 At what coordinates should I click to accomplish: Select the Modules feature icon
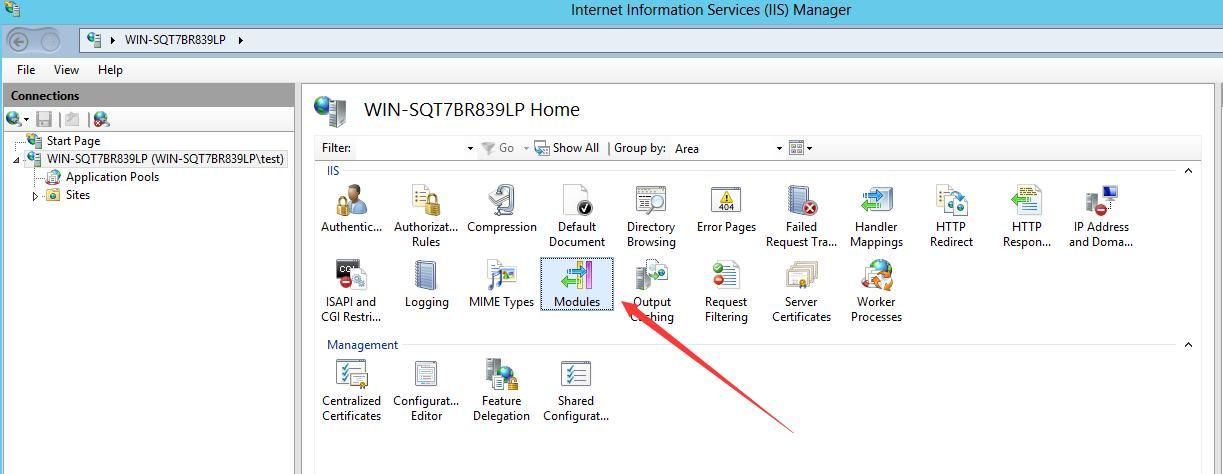pyautogui.click(x=577, y=284)
